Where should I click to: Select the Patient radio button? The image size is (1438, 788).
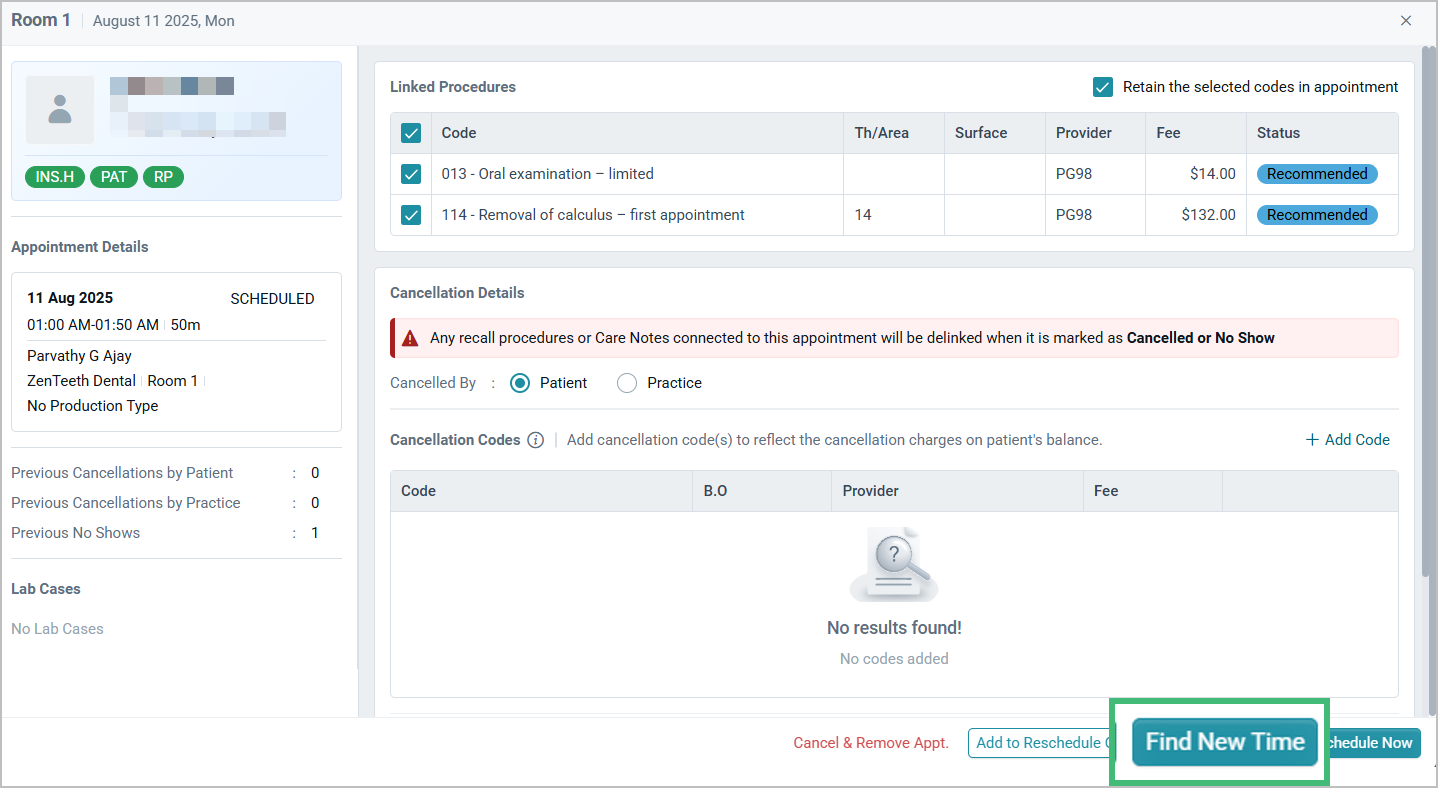[x=519, y=382]
